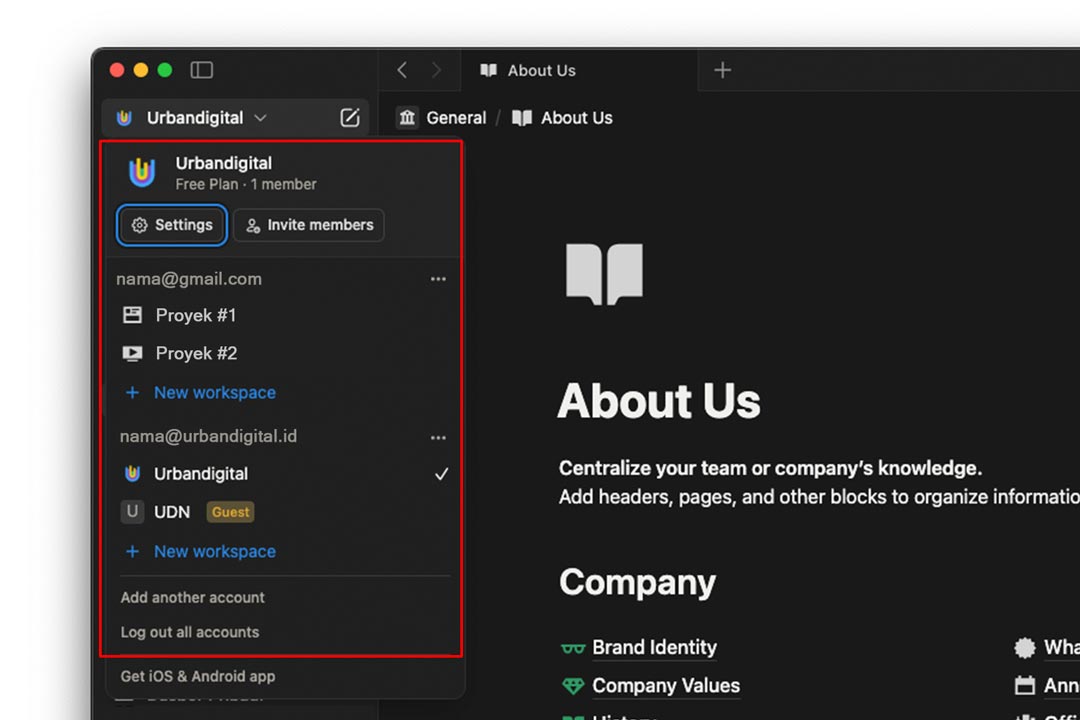Click the UDN workspace letter icon
Screen dimensions: 1080x720
pyautogui.click(x=132, y=512)
